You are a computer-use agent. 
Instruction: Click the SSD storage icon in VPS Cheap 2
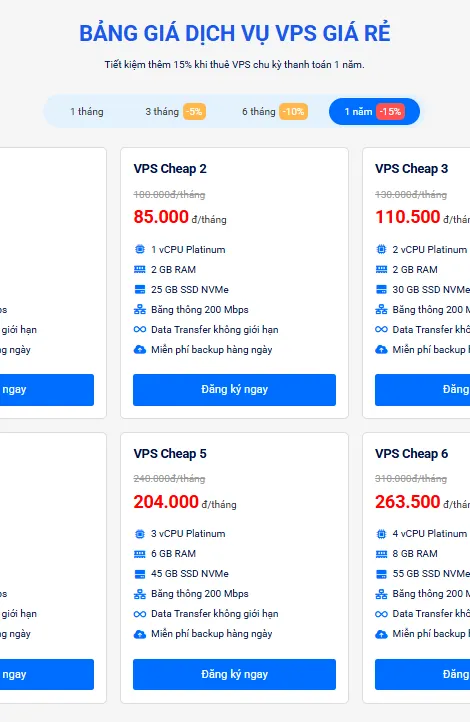coord(139,289)
